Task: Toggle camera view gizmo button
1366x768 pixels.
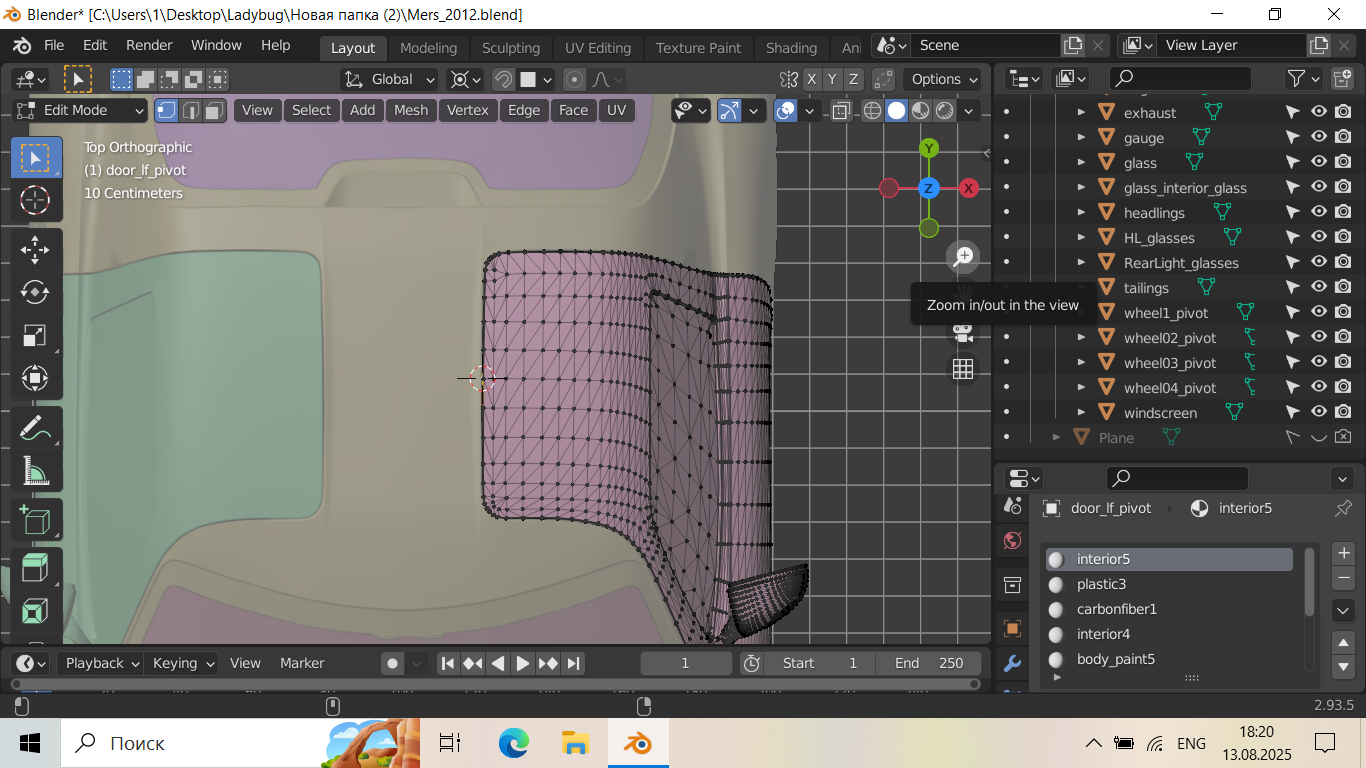Action: tap(963, 332)
